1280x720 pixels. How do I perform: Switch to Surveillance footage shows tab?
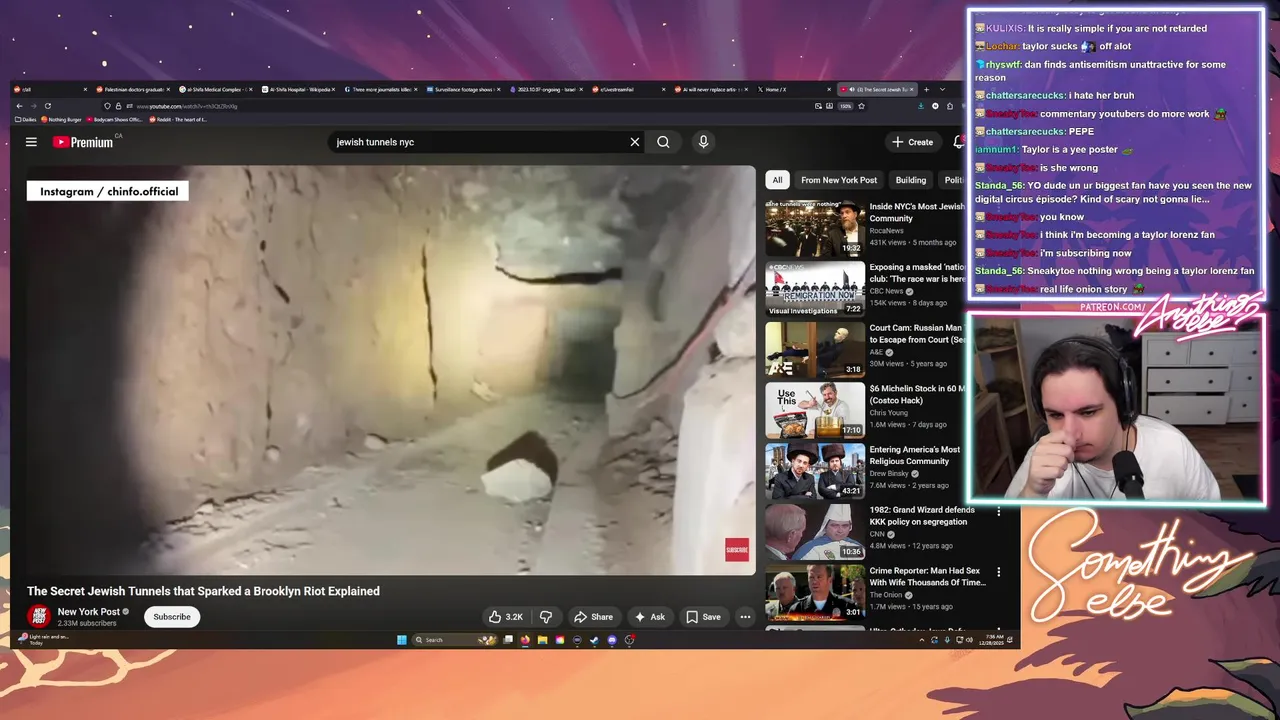[x=464, y=89]
